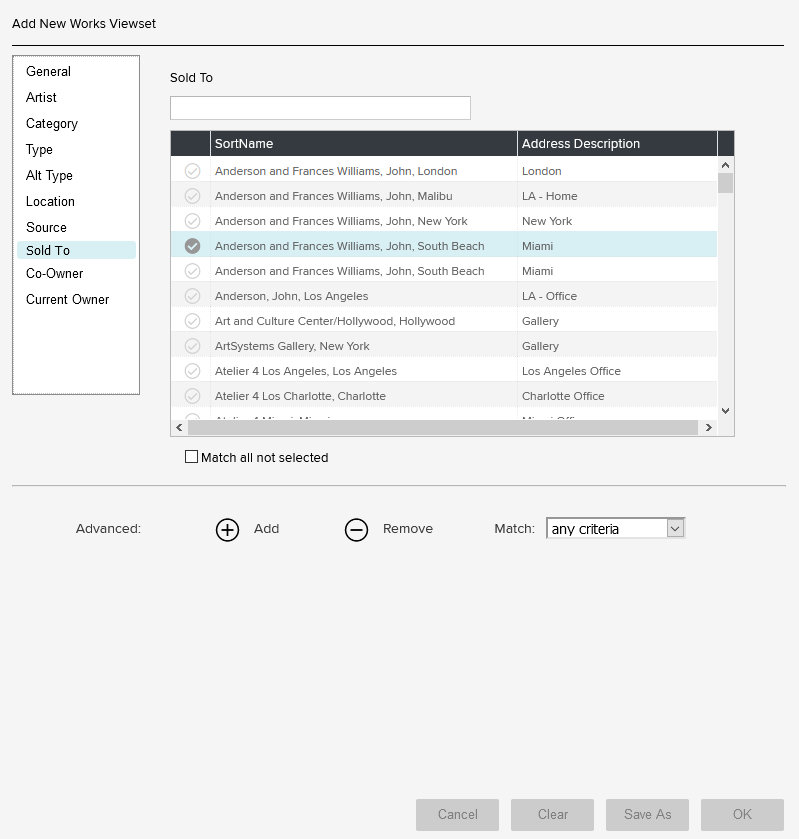Open the Artist section in sidebar

(x=41, y=97)
